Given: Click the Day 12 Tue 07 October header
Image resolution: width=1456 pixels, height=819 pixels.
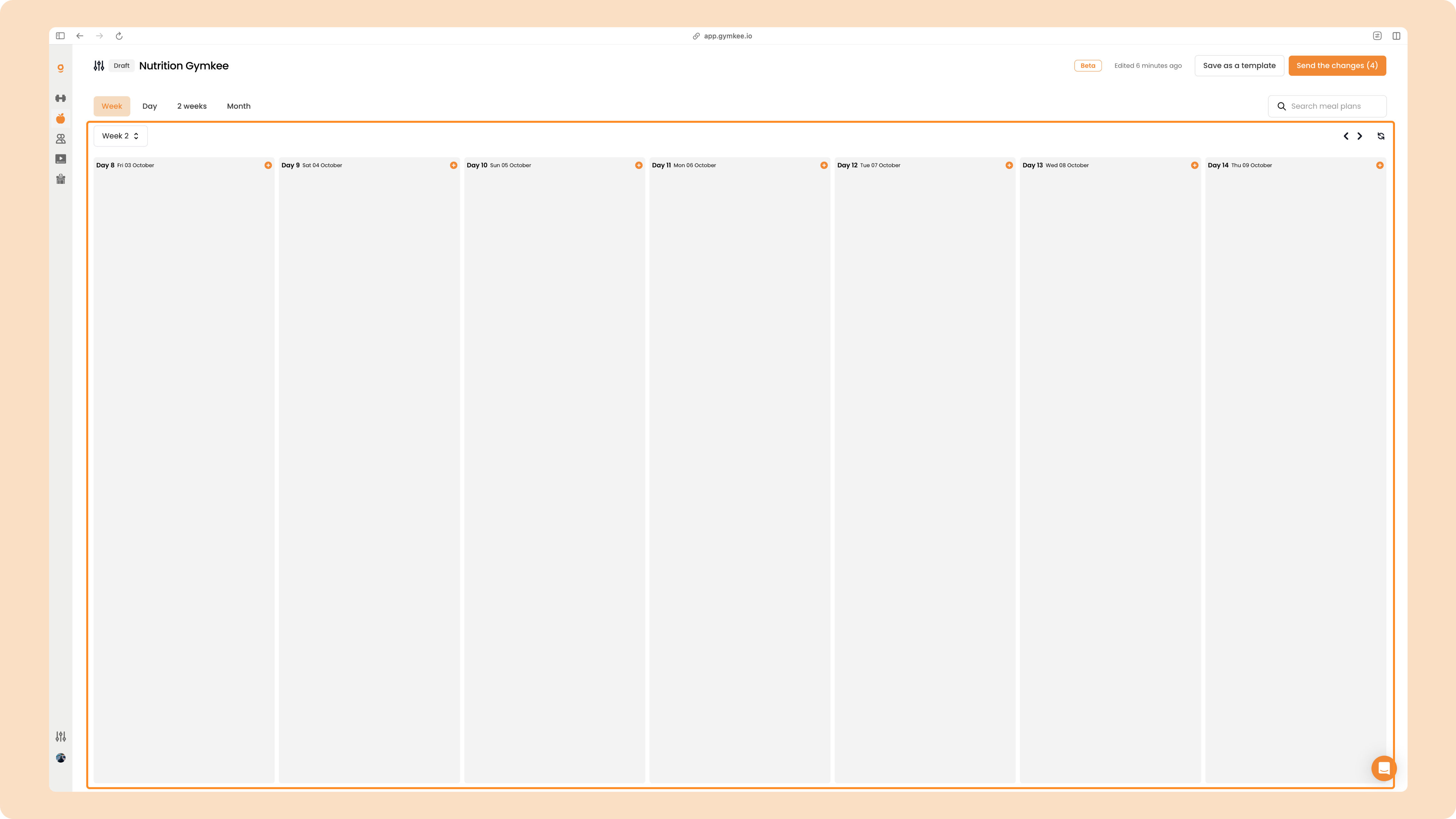Looking at the screenshot, I should click(x=869, y=165).
